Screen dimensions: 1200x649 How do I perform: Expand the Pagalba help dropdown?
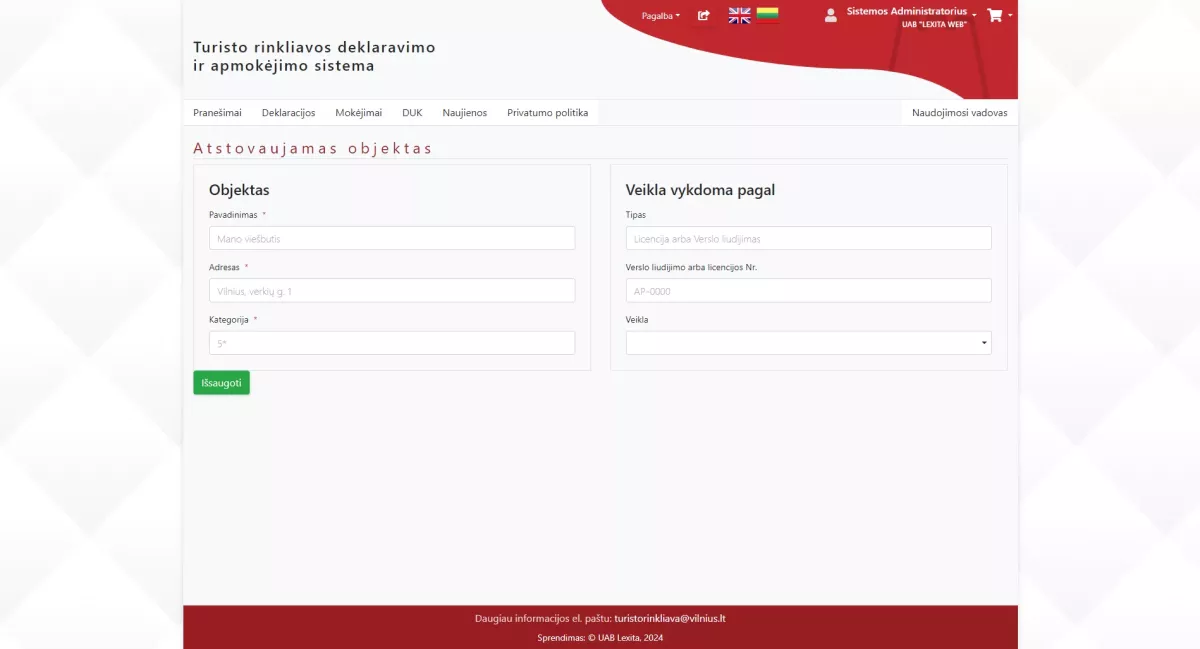tap(660, 16)
